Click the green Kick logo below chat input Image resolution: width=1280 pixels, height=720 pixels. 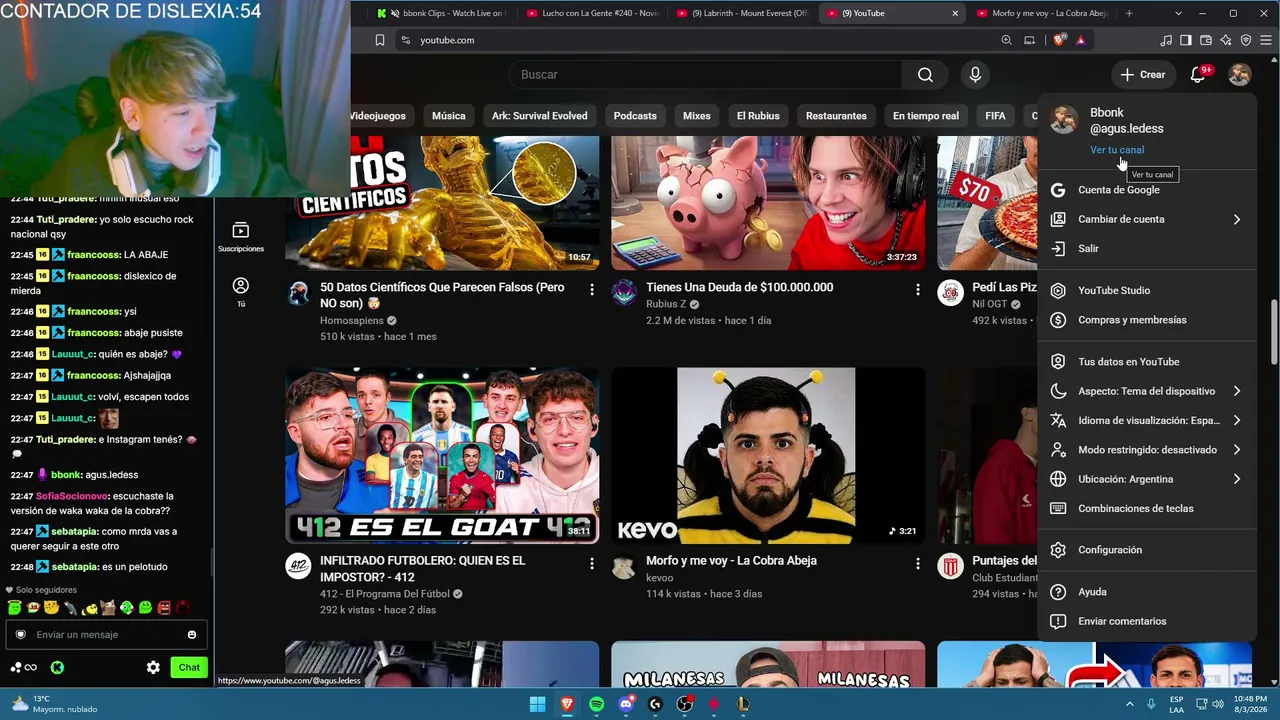coord(57,667)
